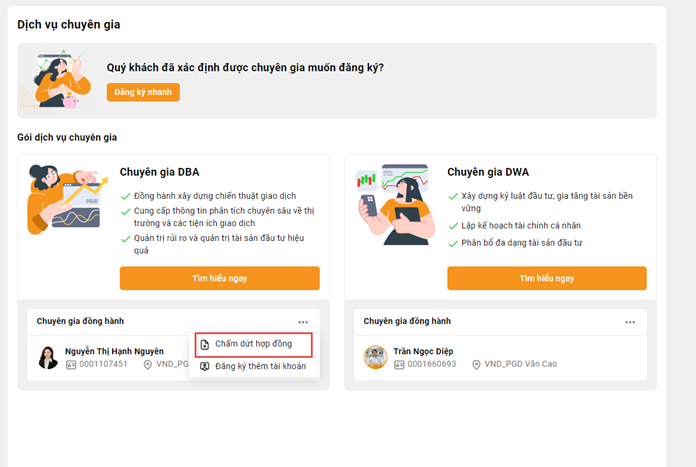This screenshot has height=467, width=696.
Task: Open three-dot menu in DWA expert card
Action: click(x=630, y=322)
